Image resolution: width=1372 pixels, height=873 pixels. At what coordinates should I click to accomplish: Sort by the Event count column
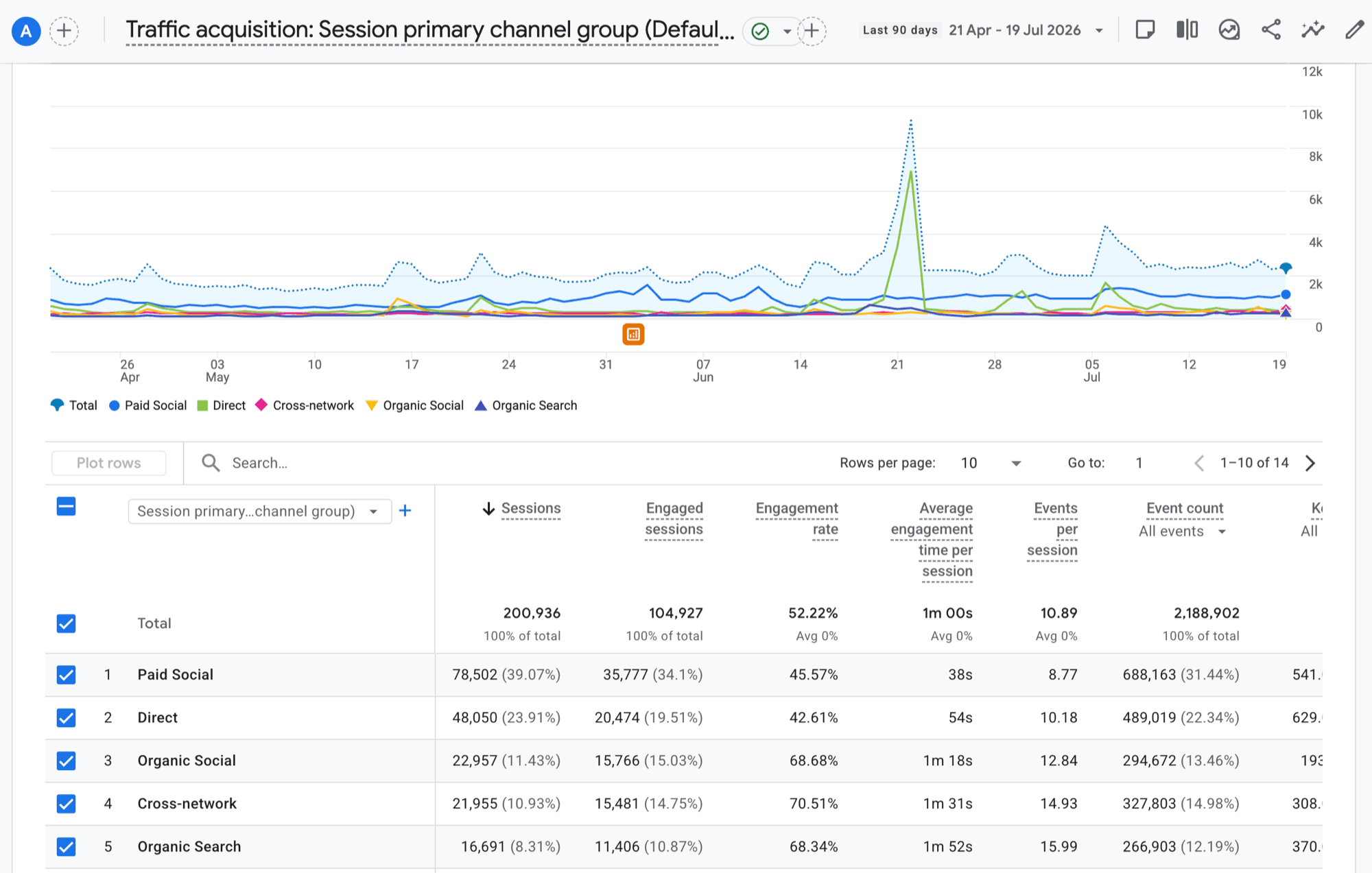tap(1185, 508)
